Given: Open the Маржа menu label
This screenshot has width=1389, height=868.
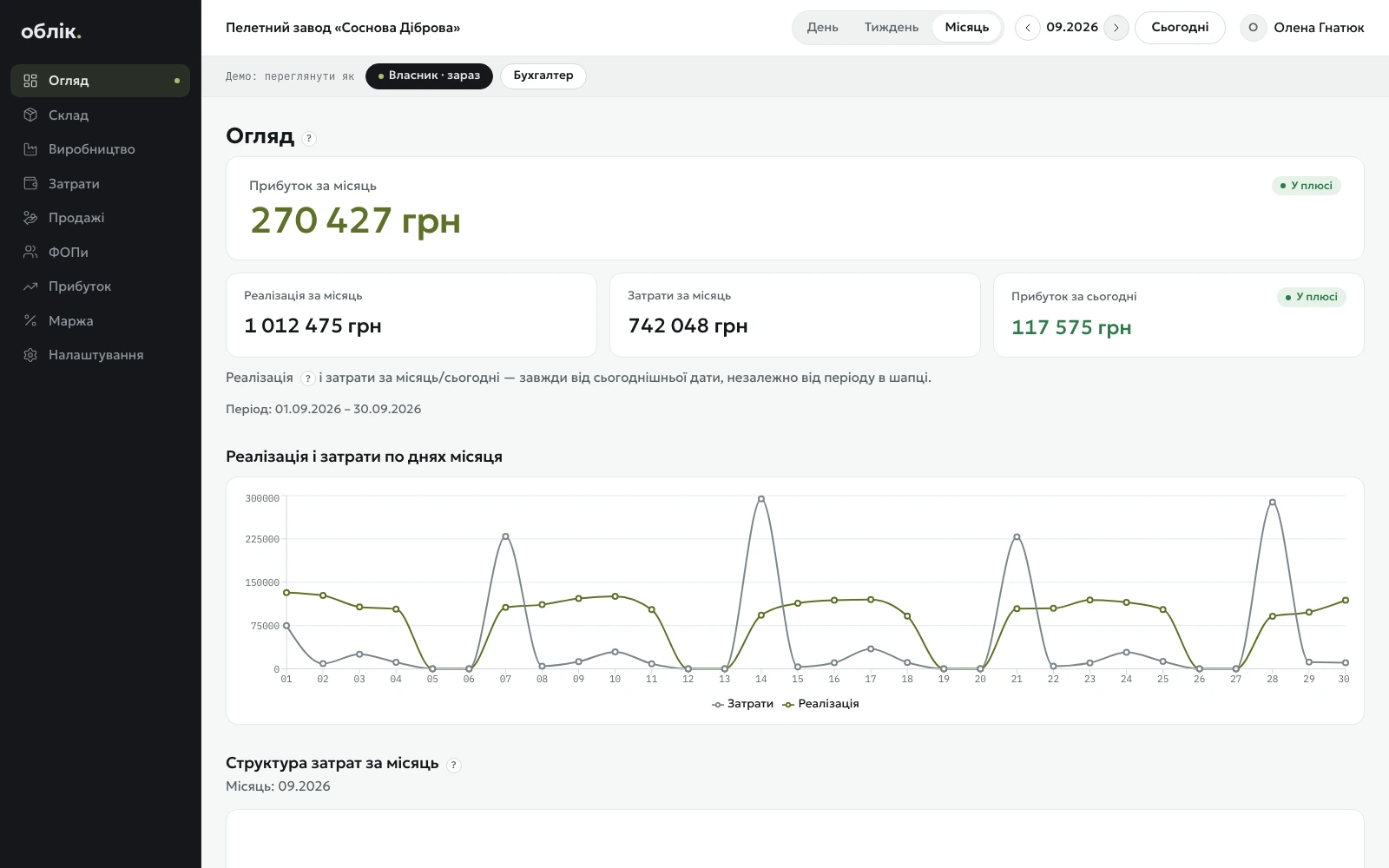Looking at the screenshot, I should click(x=71, y=321).
